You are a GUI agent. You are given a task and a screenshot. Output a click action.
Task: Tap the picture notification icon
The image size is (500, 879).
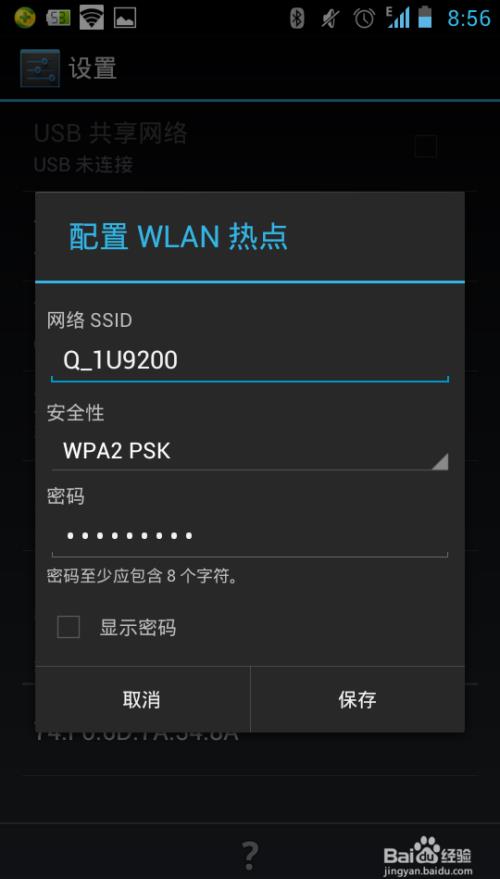tap(125, 17)
